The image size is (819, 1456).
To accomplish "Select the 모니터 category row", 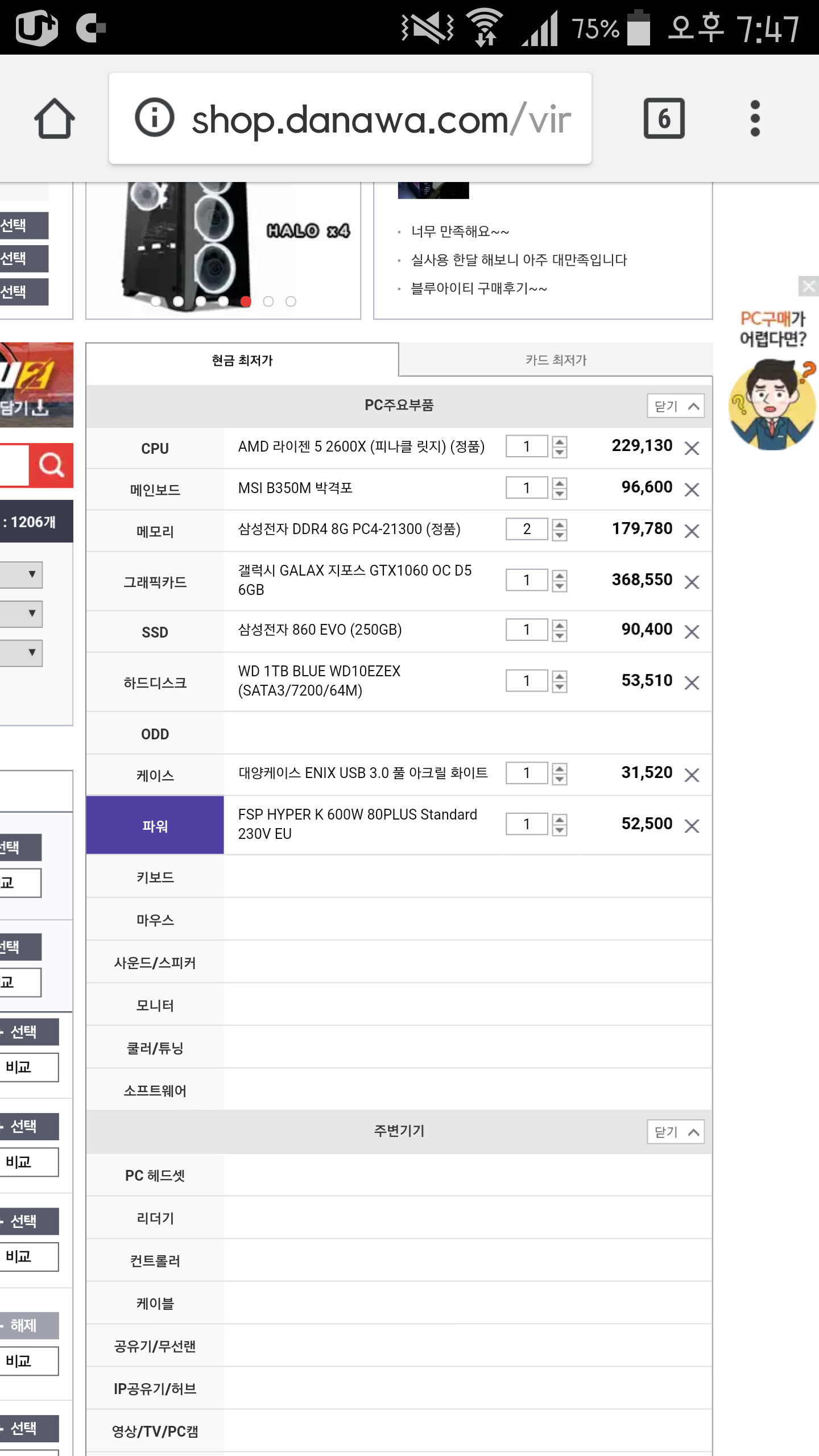I will click(155, 1005).
